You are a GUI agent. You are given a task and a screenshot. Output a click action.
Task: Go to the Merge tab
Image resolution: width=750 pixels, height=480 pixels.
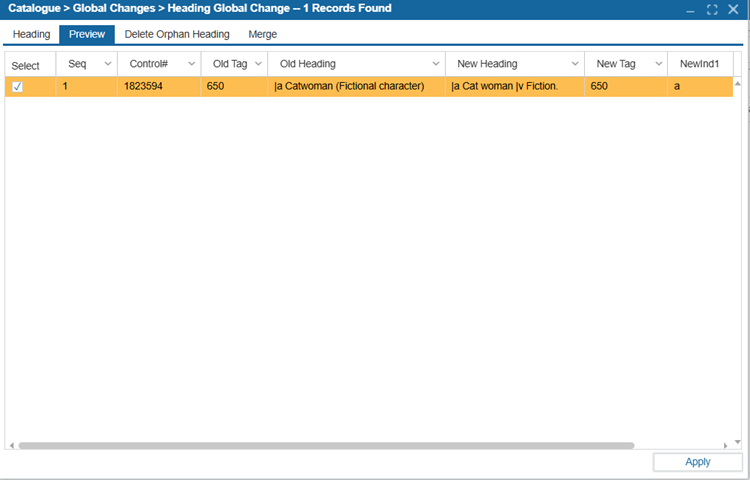pos(263,34)
